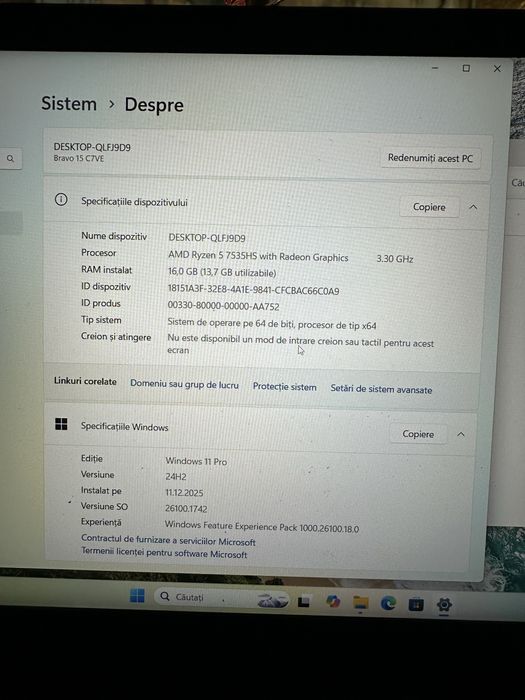Open Contractul de furnizare a serviciilor Microsoft
Viewport: 525px width, 700px height.
[168, 540]
